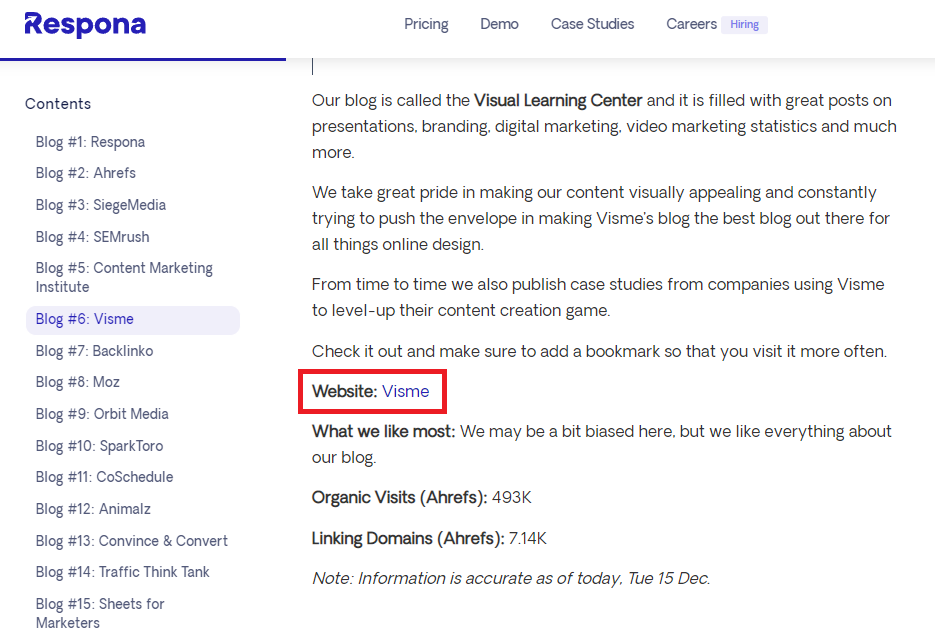
Task: Jump to Blog #13: Convince & Convert
Action: [131, 541]
